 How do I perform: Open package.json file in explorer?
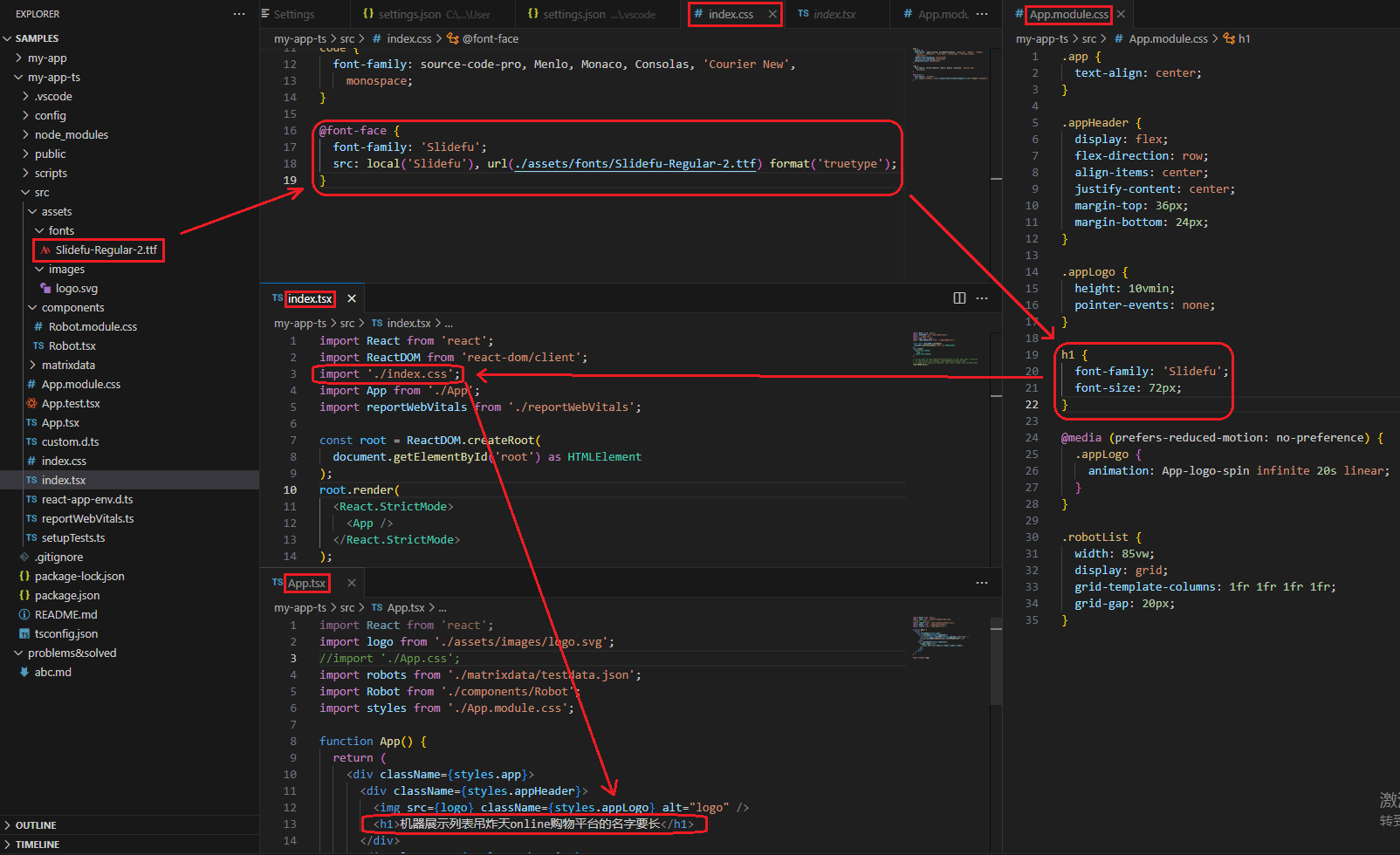coord(67,596)
